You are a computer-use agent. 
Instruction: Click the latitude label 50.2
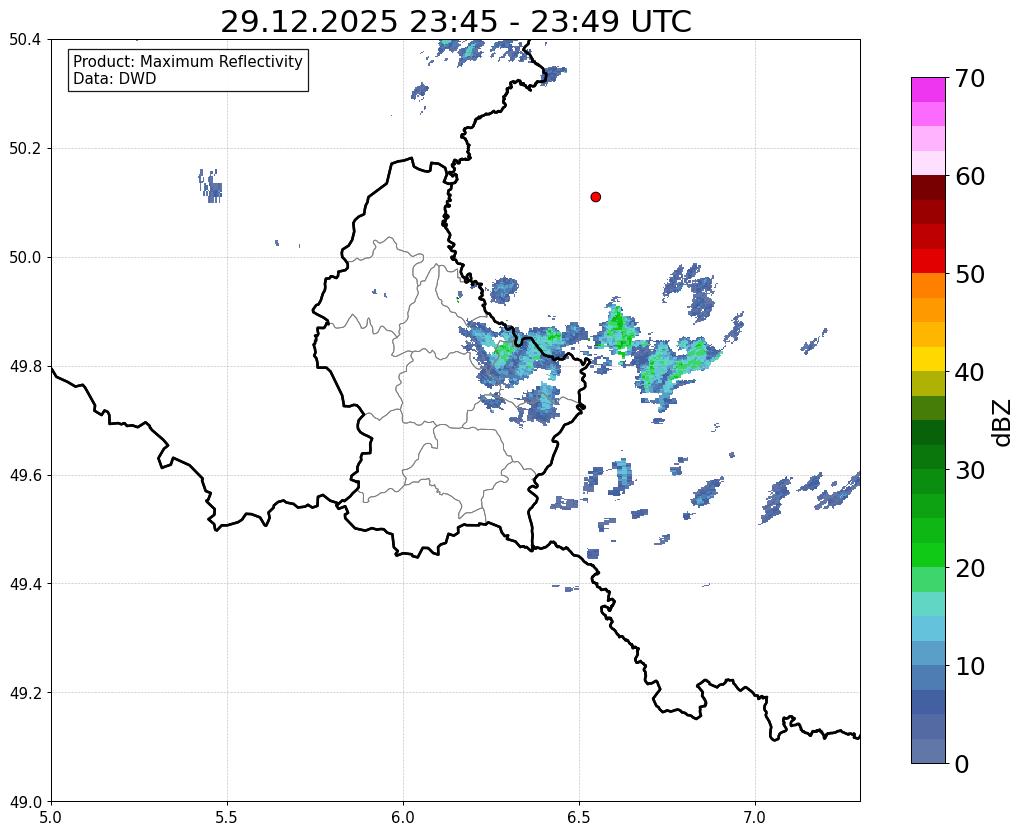tap(25, 149)
